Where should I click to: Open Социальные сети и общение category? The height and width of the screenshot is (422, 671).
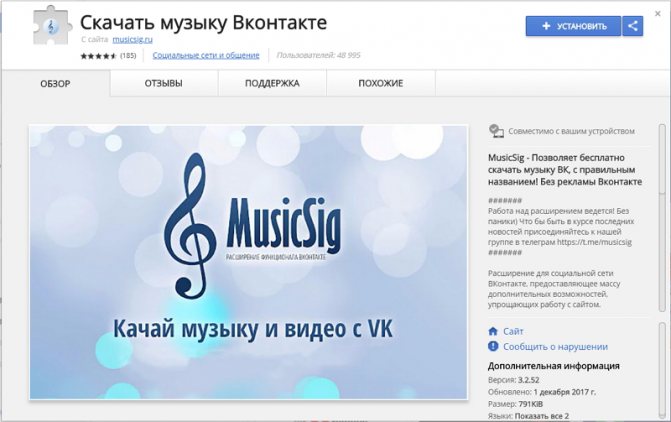pyautogui.click(x=206, y=55)
